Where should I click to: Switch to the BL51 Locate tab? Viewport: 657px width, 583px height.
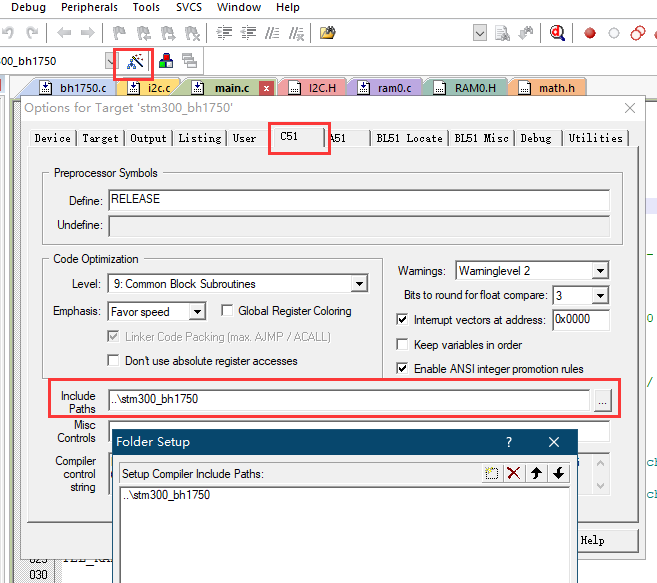click(x=409, y=138)
